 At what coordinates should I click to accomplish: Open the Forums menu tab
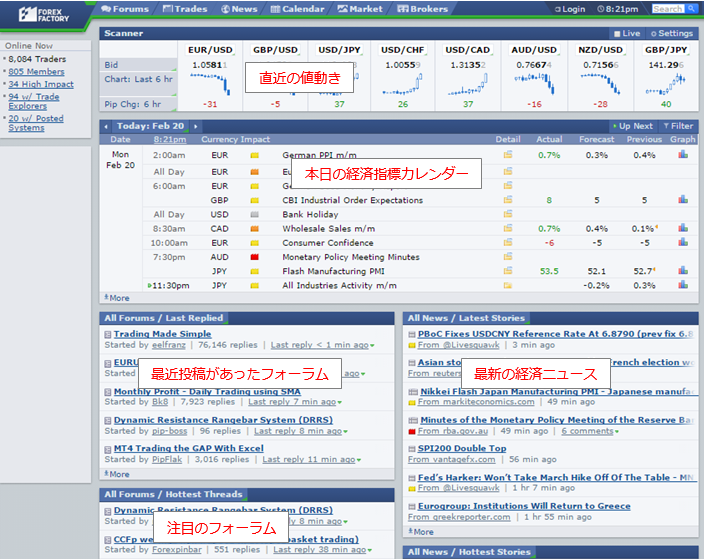(x=125, y=9)
